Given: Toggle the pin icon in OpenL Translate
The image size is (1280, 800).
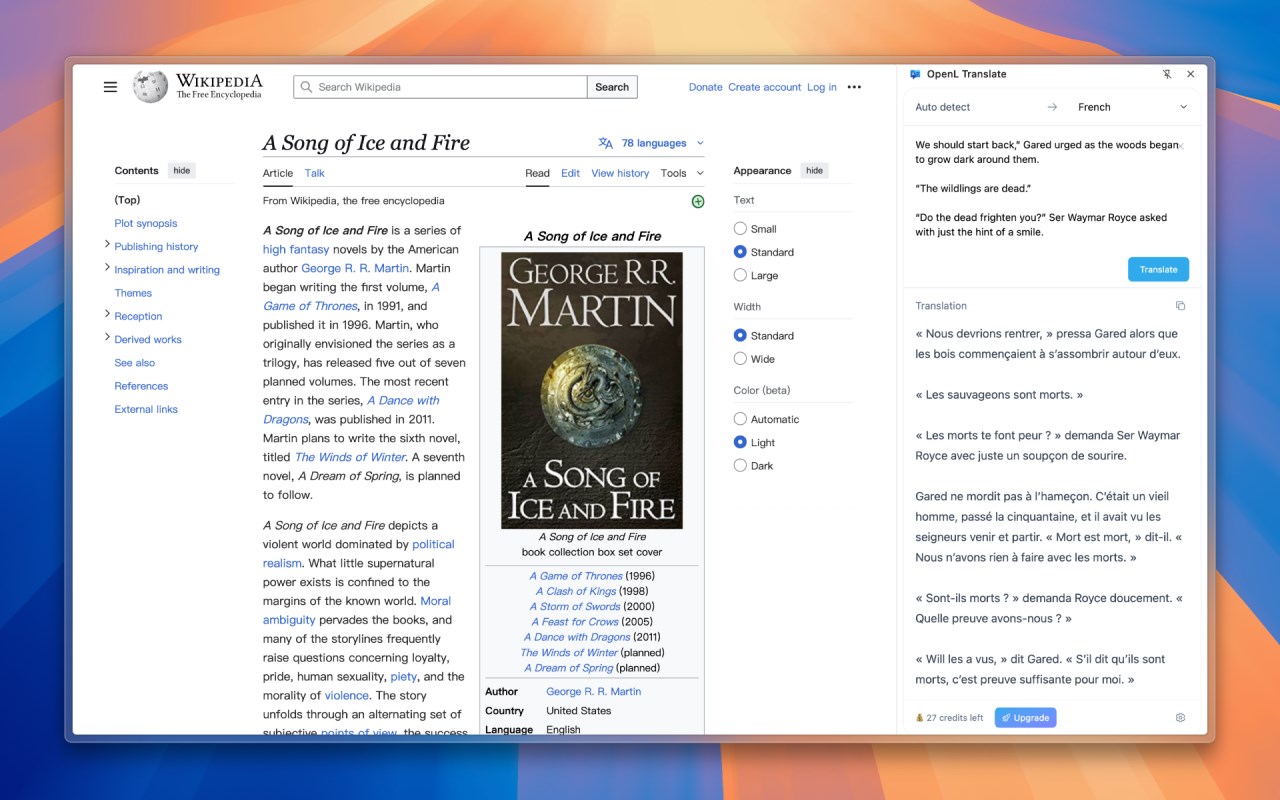Looking at the screenshot, I should tap(1167, 74).
